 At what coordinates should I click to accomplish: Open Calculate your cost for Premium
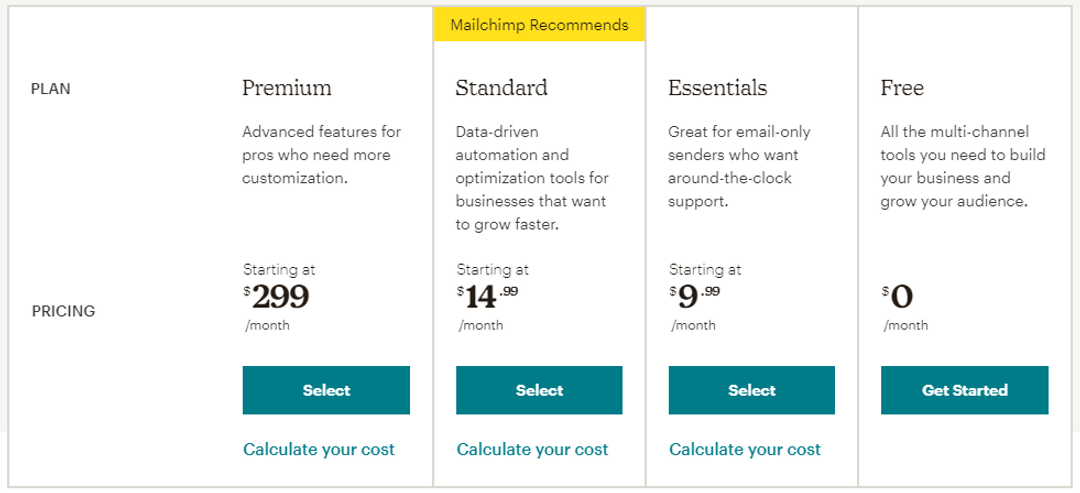coord(319,450)
